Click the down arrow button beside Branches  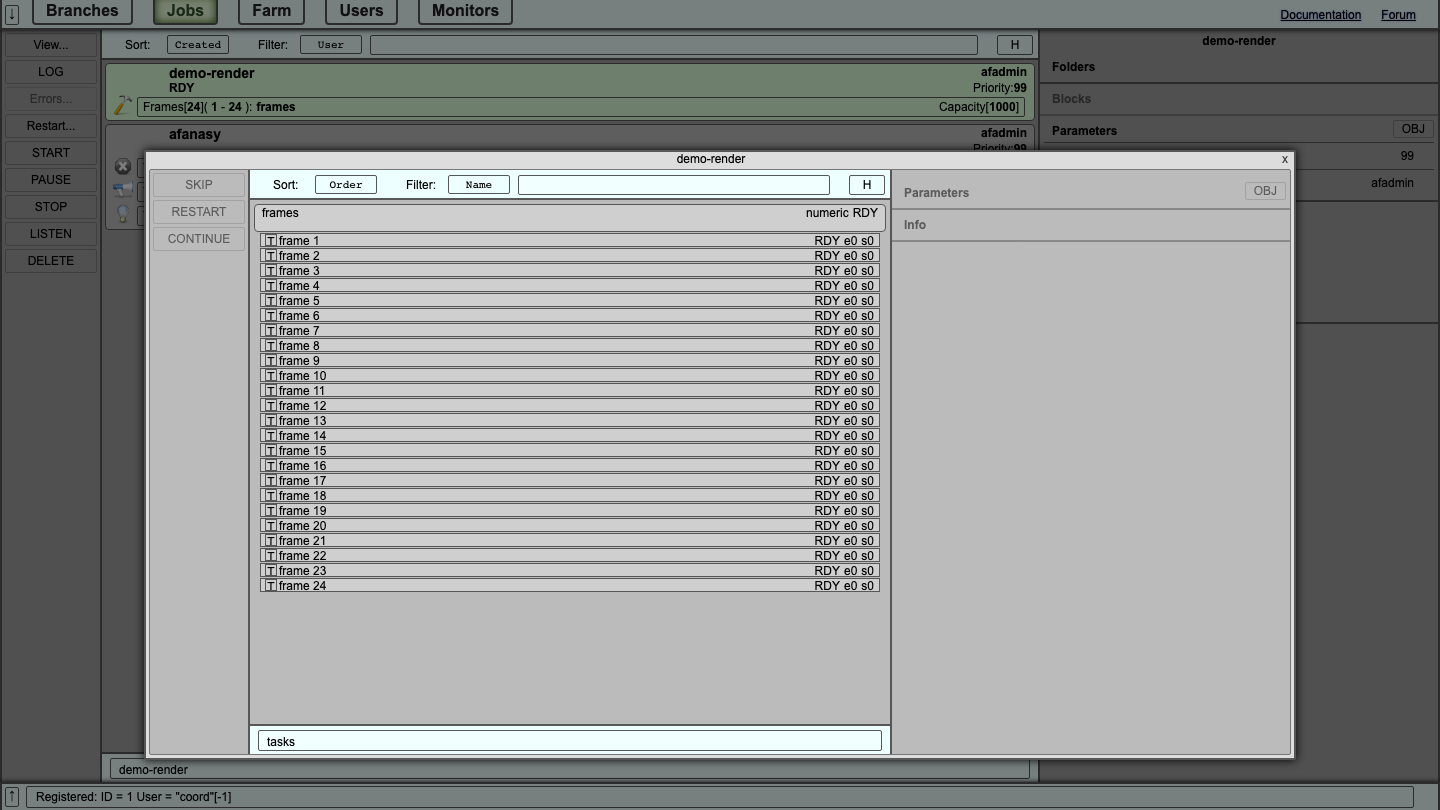(x=12, y=13)
